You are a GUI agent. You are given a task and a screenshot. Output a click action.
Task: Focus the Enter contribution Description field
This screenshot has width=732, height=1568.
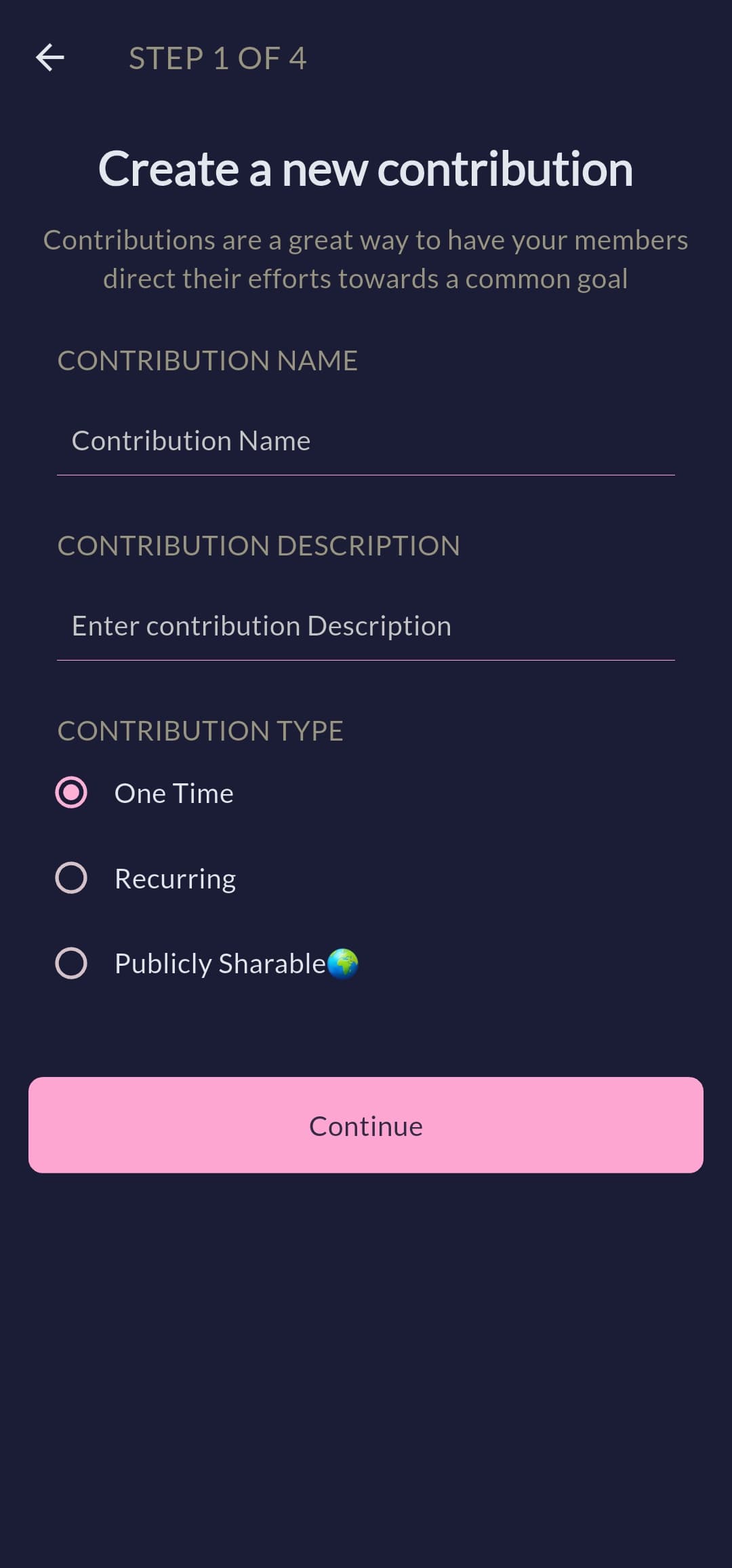[366, 626]
